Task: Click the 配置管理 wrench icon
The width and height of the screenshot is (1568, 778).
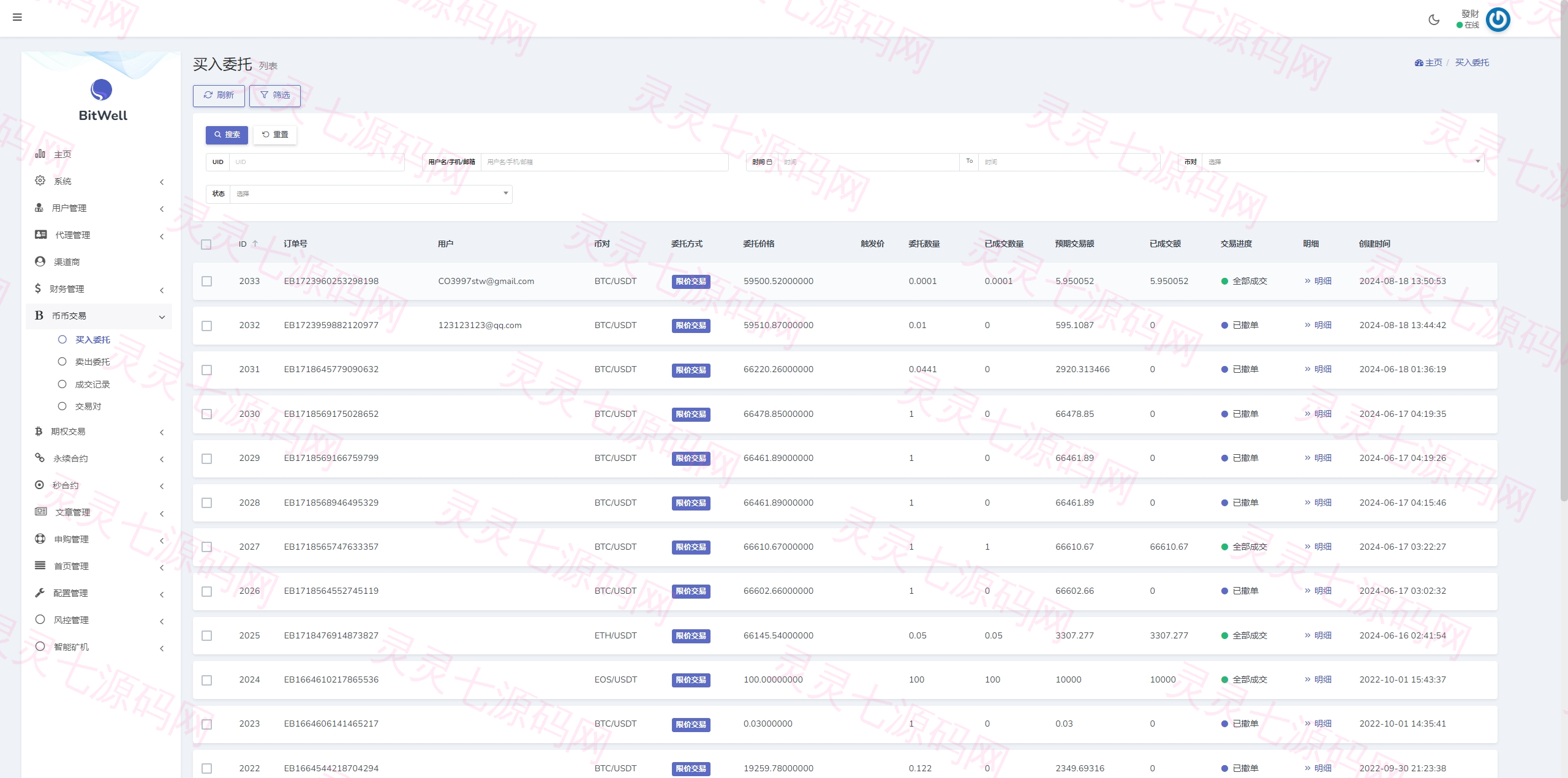Action: [x=40, y=593]
